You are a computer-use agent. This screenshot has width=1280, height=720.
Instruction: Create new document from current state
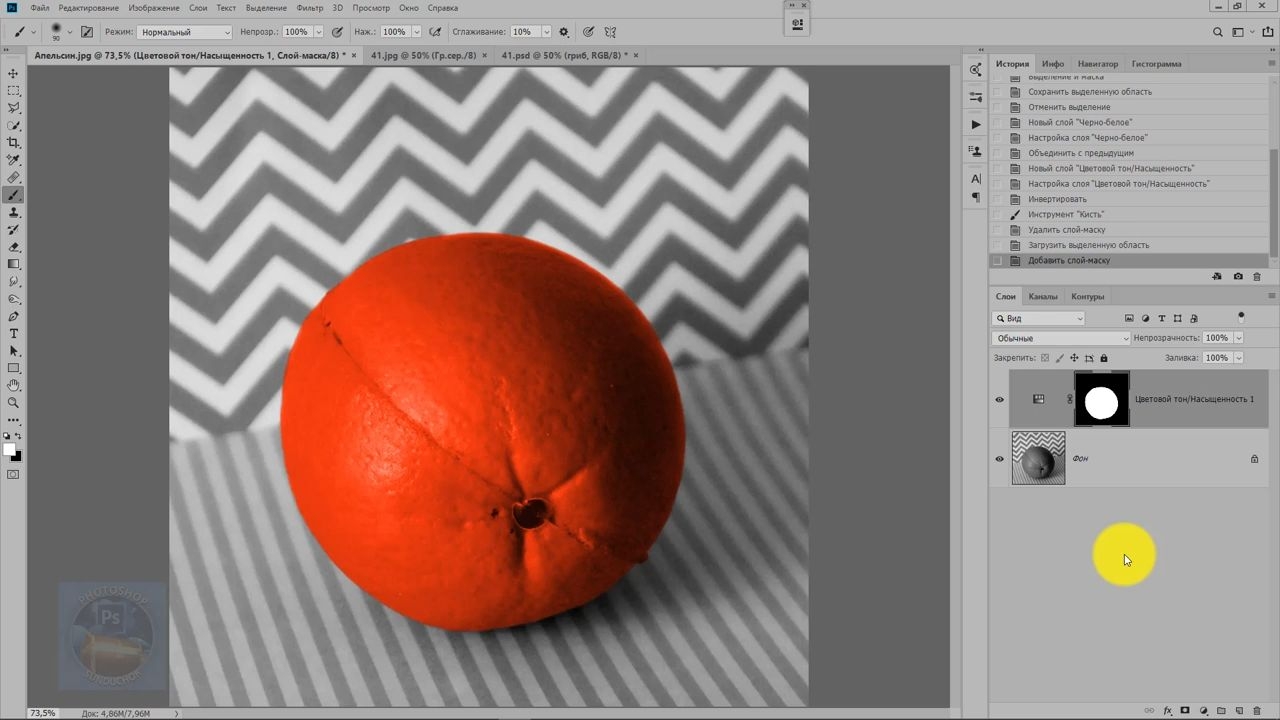[x=1217, y=277]
